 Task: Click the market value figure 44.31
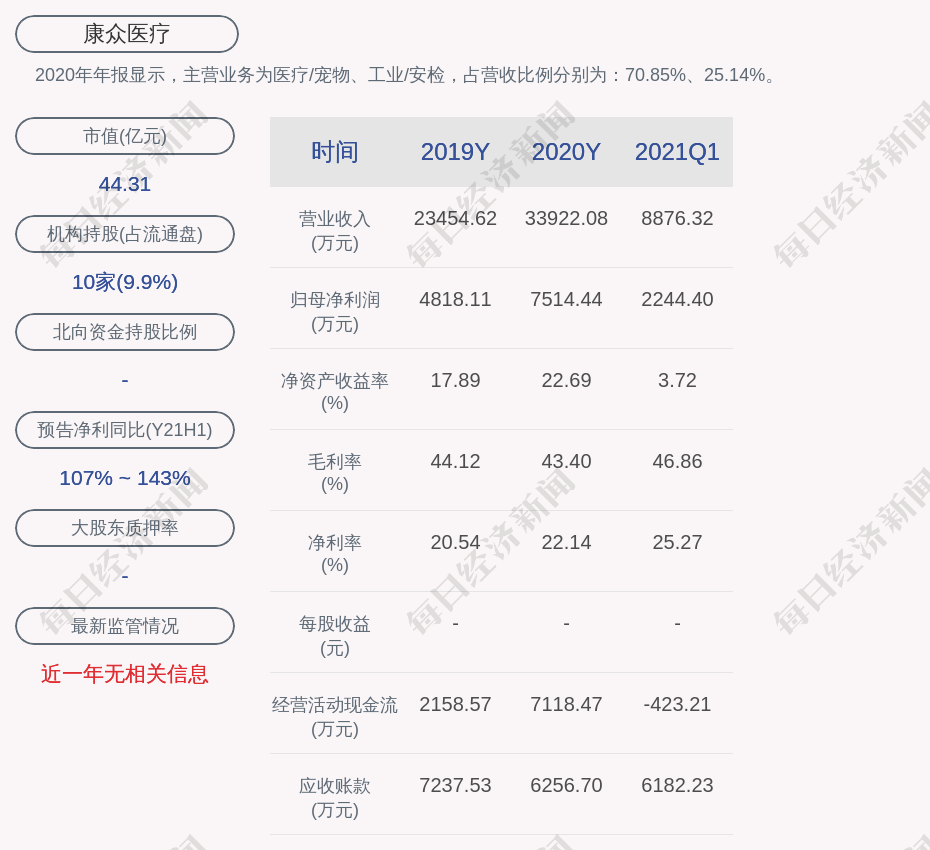coord(125,184)
